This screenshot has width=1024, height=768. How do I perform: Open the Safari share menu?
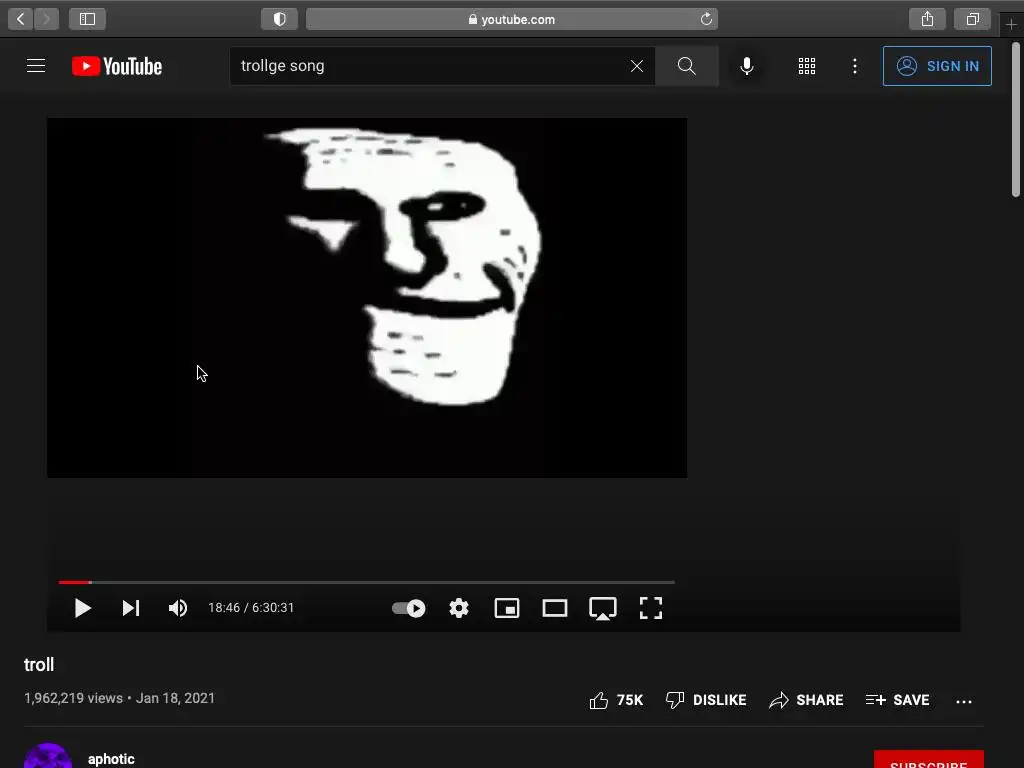coord(927,19)
